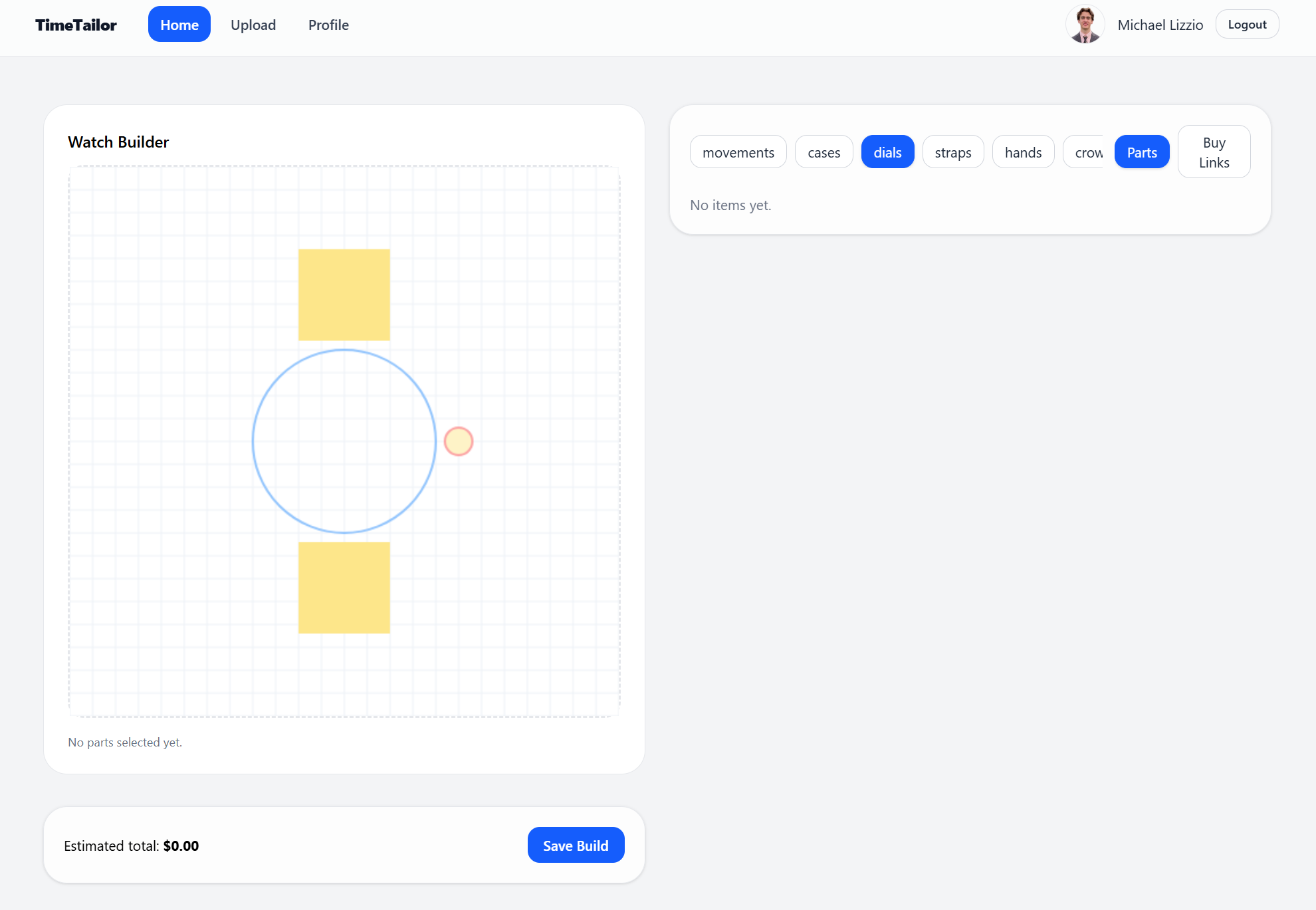1316x910 pixels.
Task: Select the cases category chip
Action: pyautogui.click(x=823, y=152)
